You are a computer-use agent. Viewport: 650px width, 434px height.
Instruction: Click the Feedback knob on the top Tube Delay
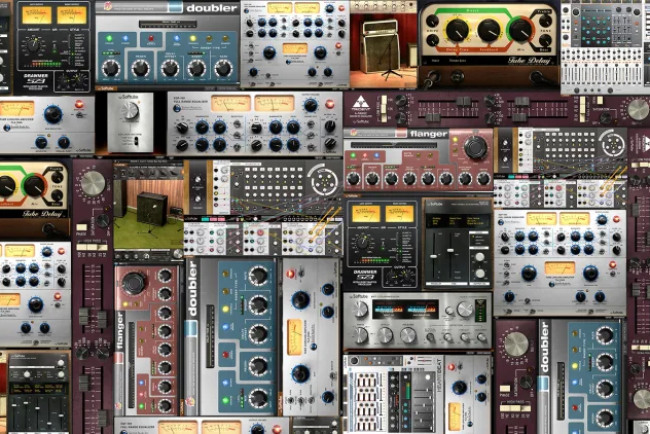click(489, 30)
